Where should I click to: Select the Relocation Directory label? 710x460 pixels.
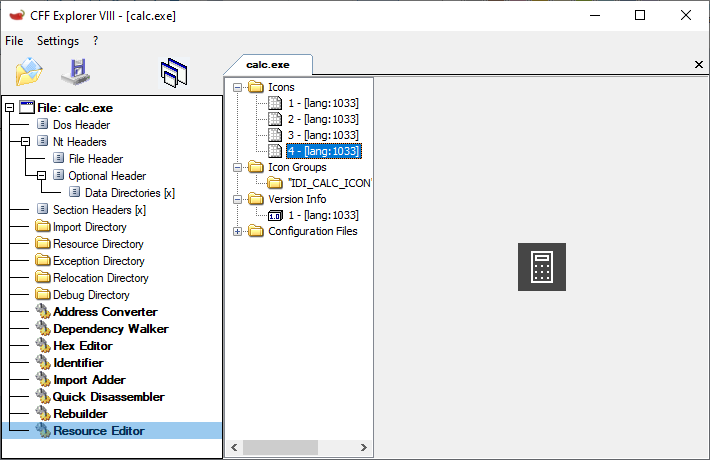click(101, 277)
